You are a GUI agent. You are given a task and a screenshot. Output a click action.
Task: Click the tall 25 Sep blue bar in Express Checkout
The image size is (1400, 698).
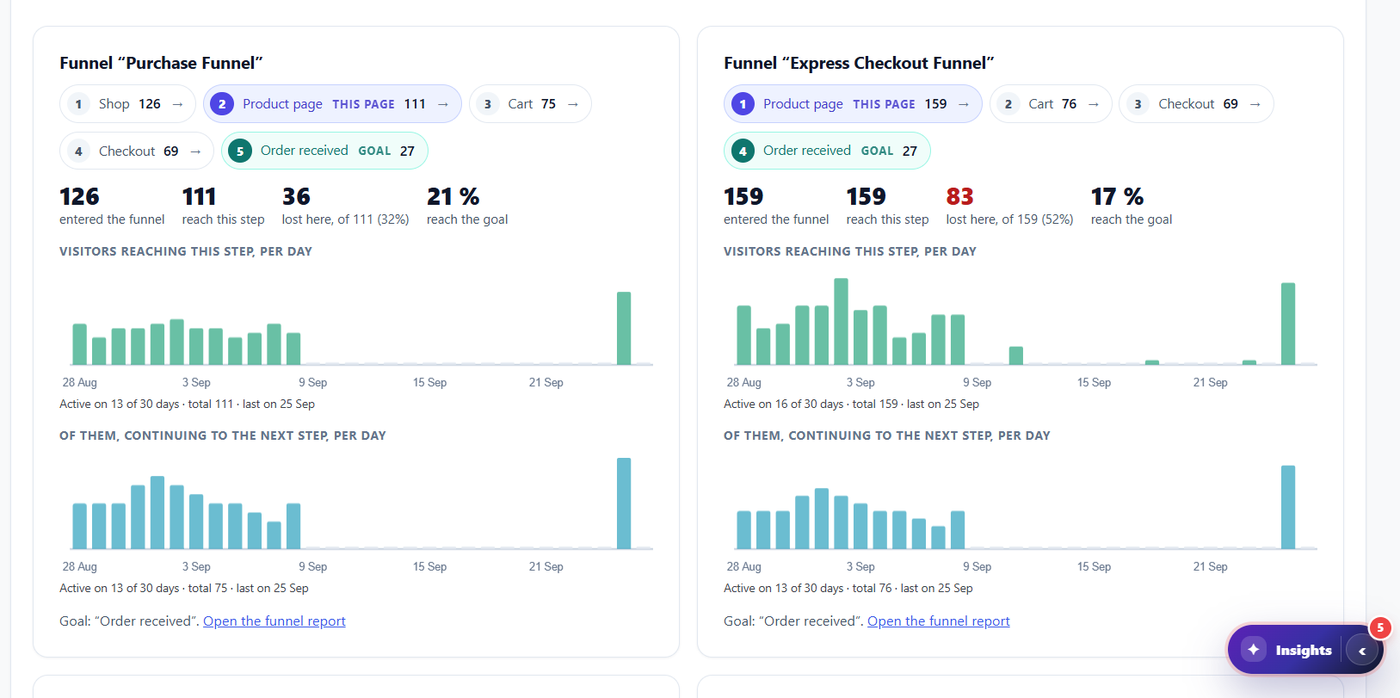(x=1288, y=507)
